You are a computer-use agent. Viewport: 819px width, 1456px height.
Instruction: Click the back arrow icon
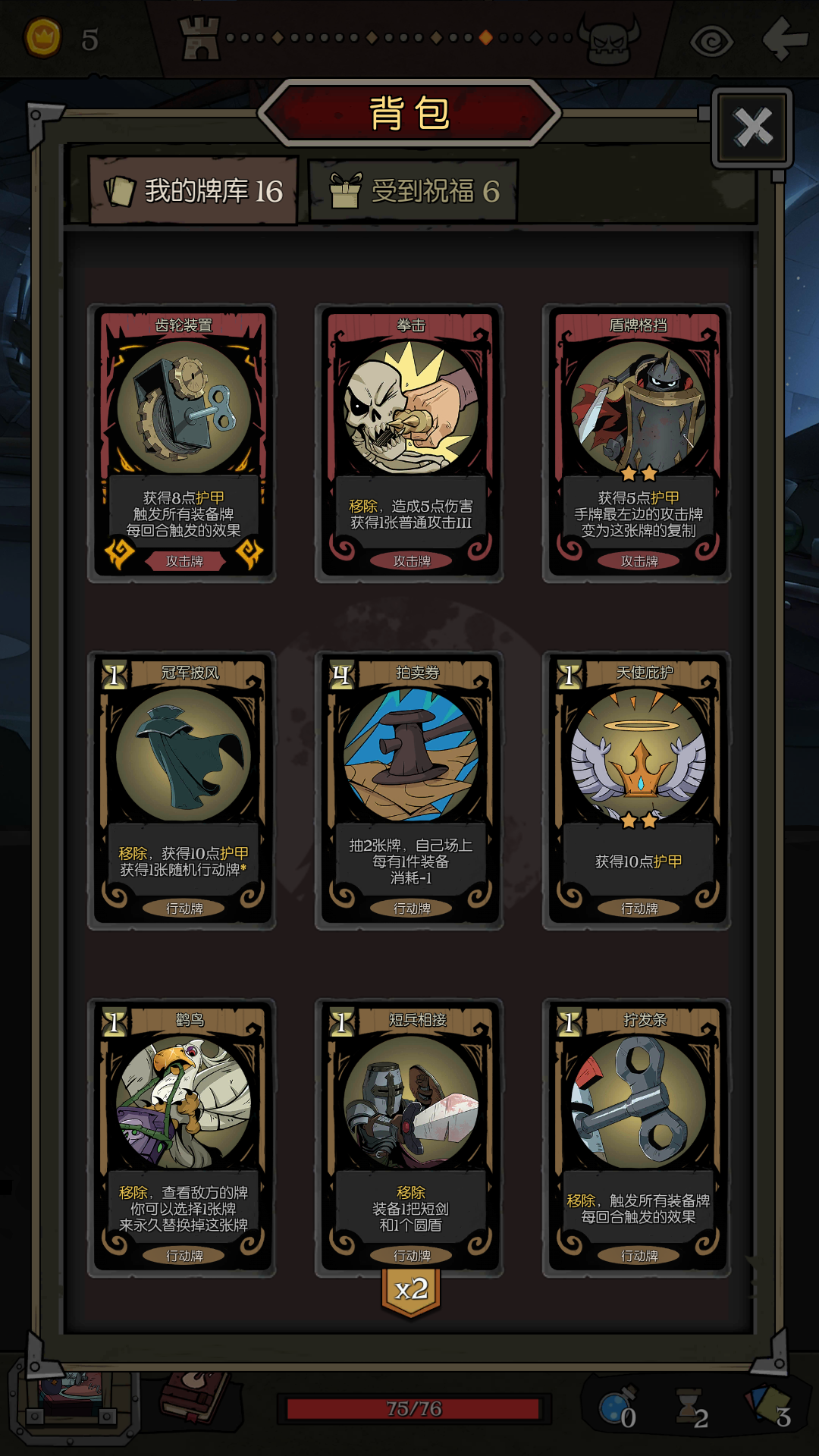click(x=785, y=38)
